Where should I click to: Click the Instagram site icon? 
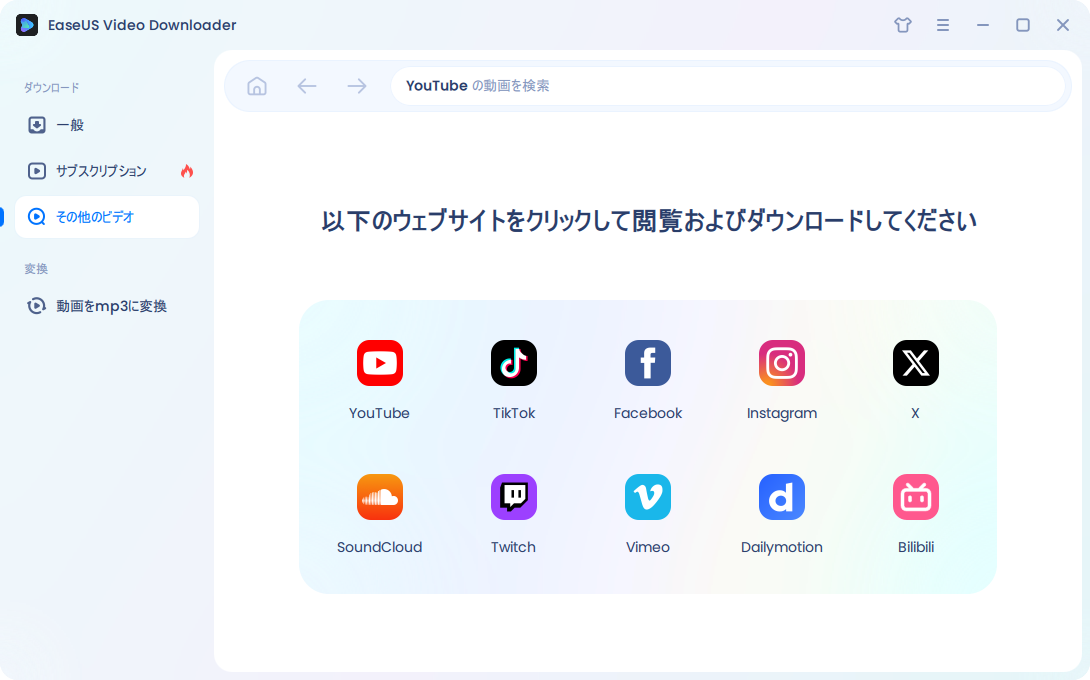tap(782, 363)
